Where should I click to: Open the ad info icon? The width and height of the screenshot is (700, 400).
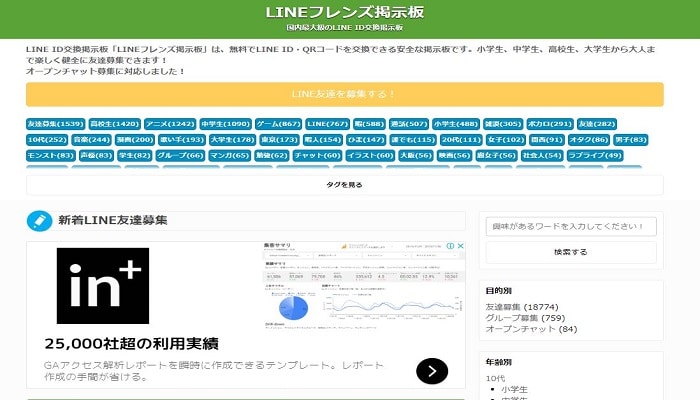click(450, 246)
